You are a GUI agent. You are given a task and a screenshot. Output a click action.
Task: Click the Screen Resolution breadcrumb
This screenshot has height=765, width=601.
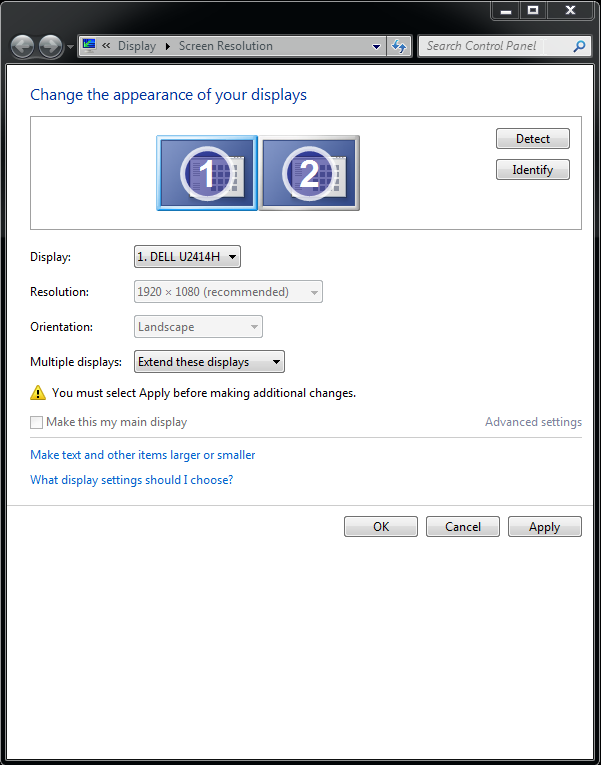[x=225, y=46]
